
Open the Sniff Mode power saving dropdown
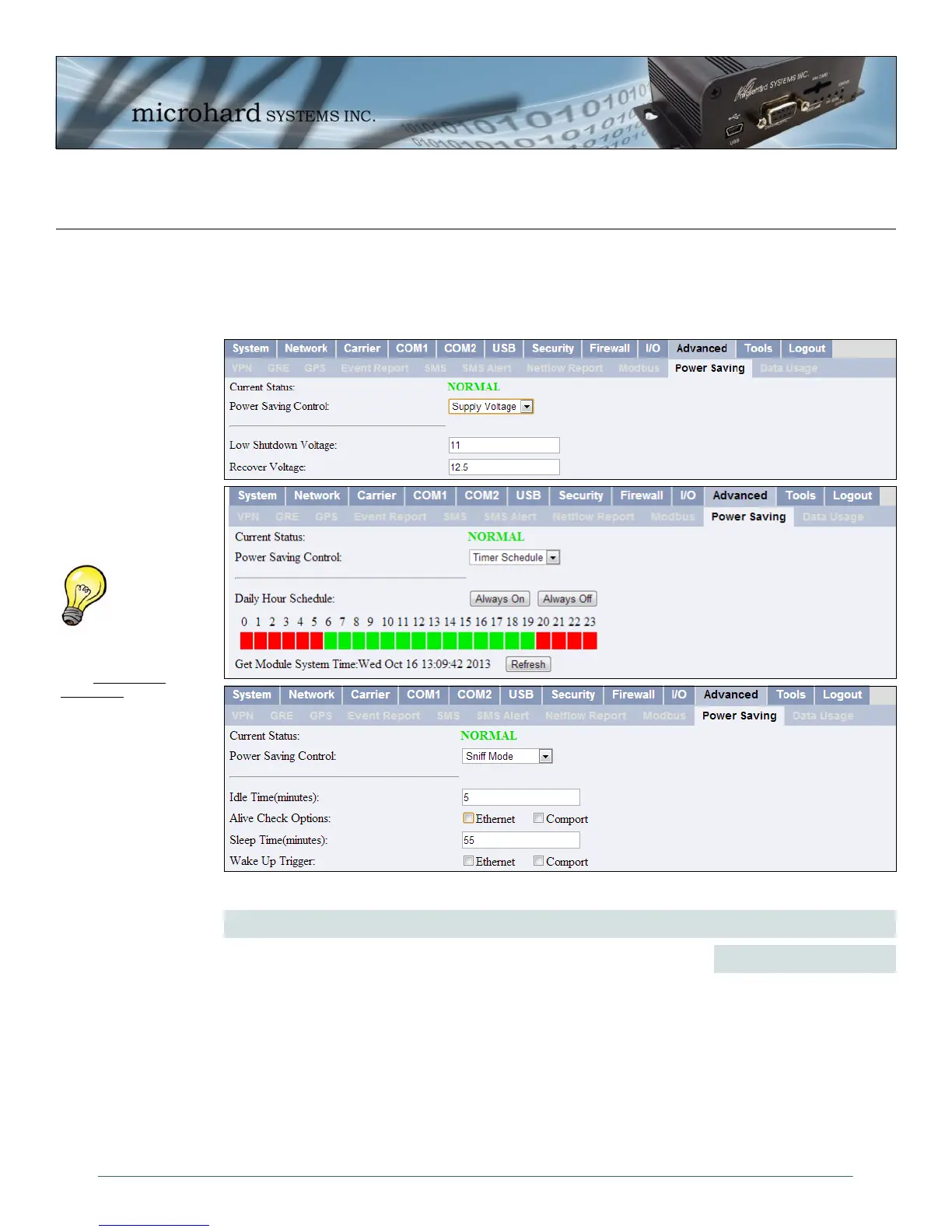click(x=507, y=756)
